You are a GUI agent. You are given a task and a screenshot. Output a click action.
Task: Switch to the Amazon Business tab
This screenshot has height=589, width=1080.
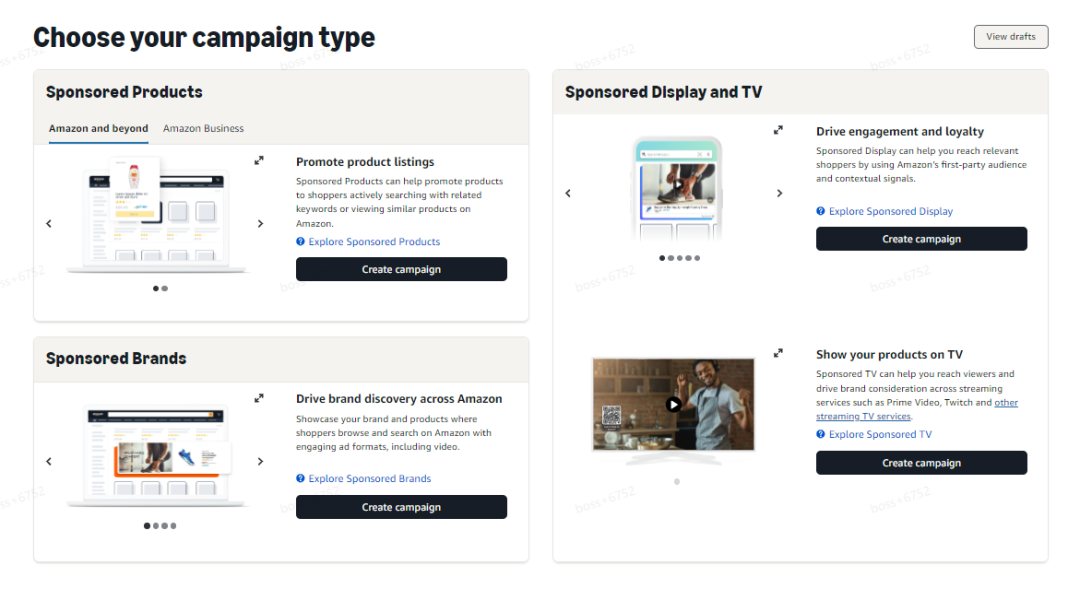pyautogui.click(x=203, y=129)
